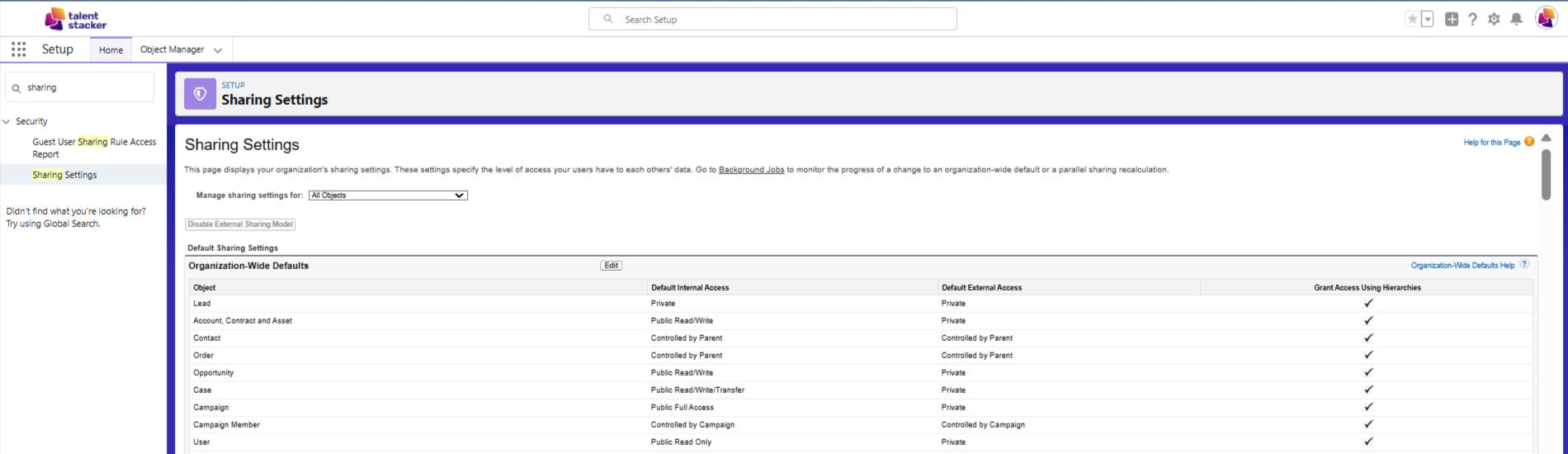Image resolution: width=1568 pixels, height=454 pixels.
Task: Select Sharing Settings in the sidebar
Action: click(64, 175)
